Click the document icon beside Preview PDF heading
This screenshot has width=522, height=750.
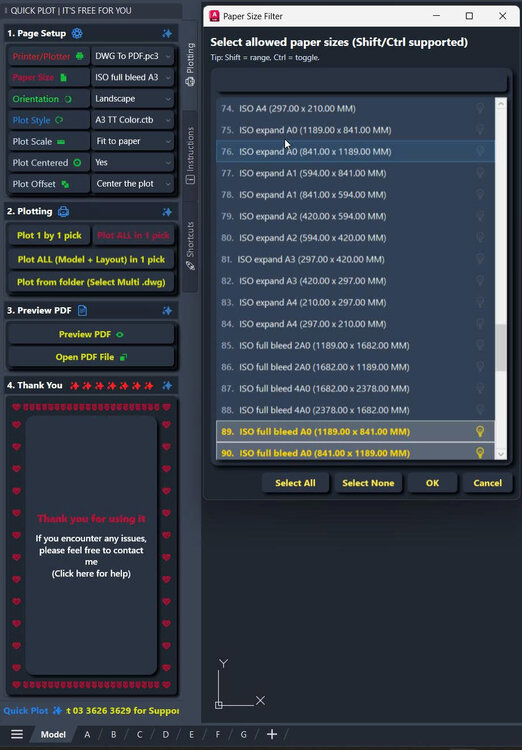82,310
